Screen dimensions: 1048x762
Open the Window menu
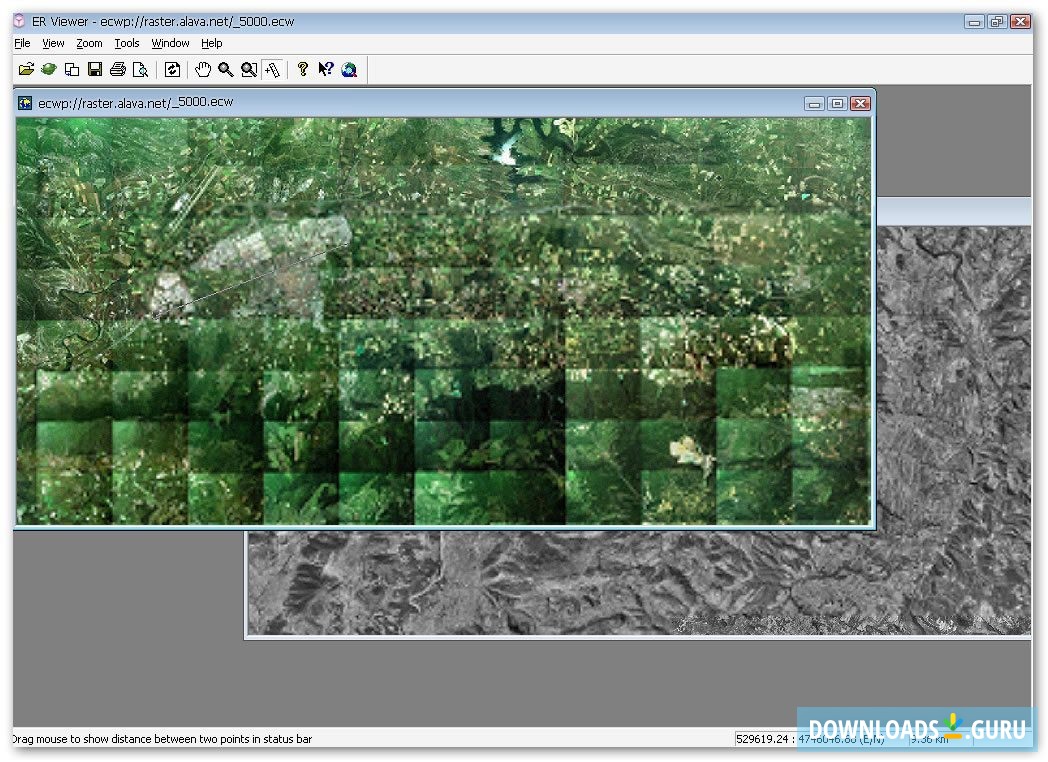(x=169, y=43)
